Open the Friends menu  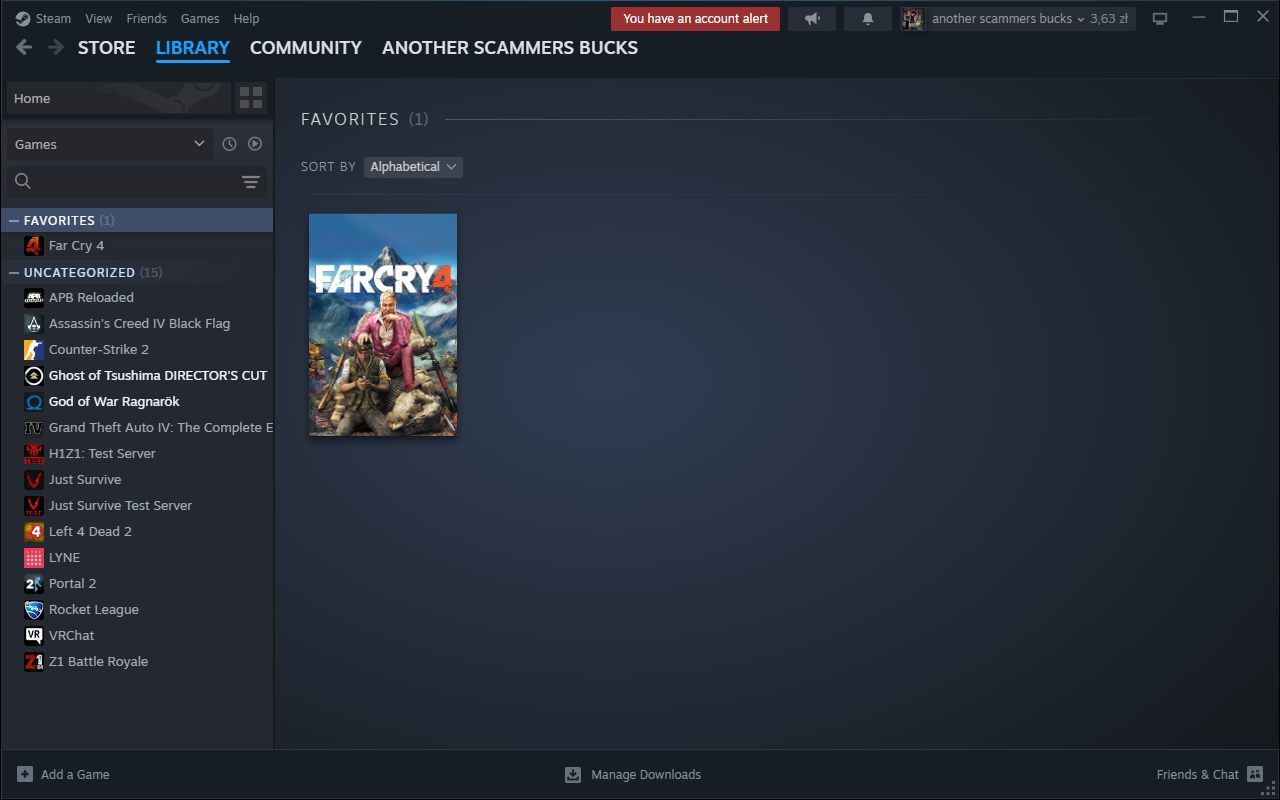coord(147,19)
